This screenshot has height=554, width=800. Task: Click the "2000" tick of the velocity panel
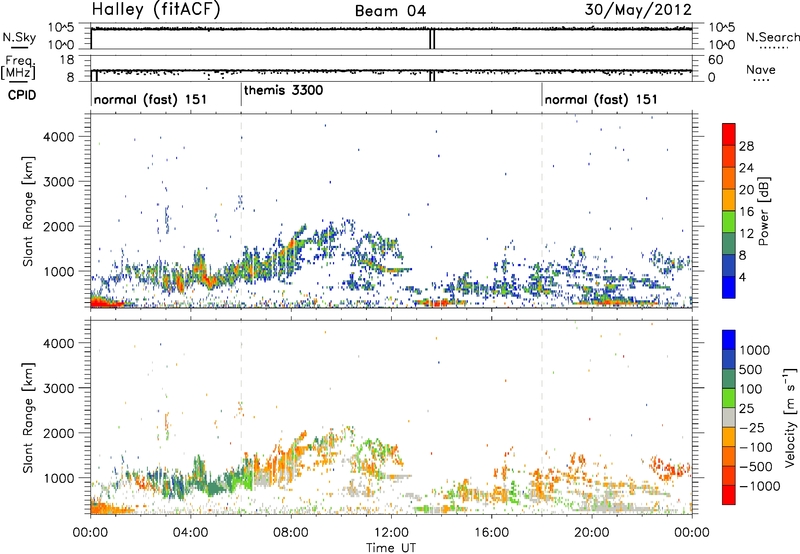click(58, 433)
